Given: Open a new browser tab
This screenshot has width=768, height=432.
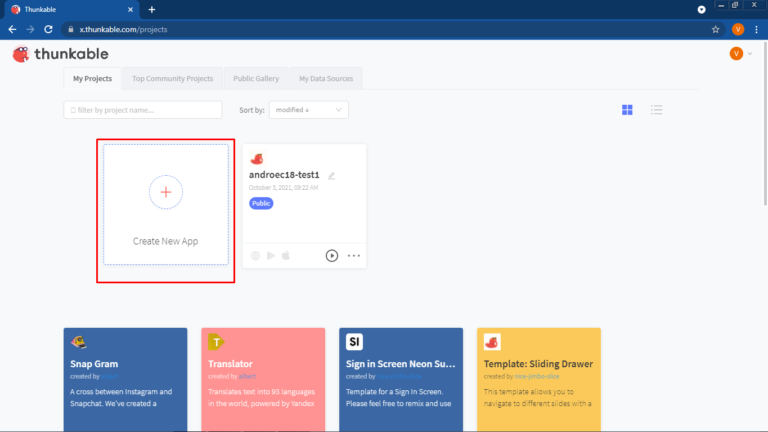Looking at the screenshot, I should 151,9.
